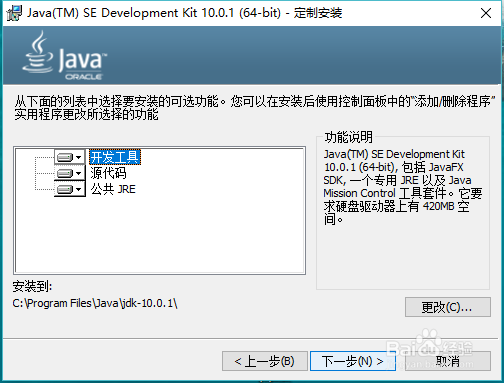Click the 更改(C)... button

tap(448, 307)
